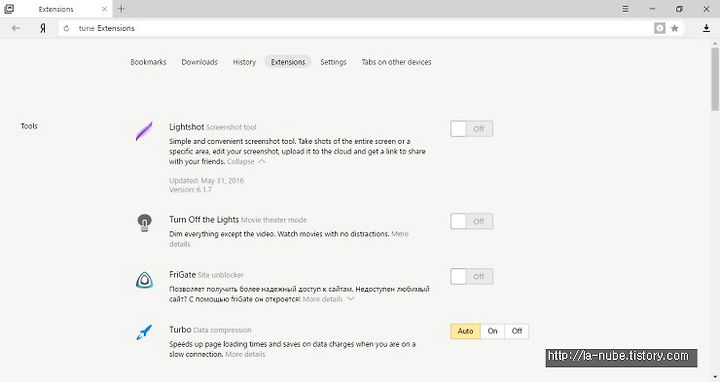The height and width of the screenshot is (382, 720).
Task: Go to the Settings tab
Action: point(333,62)
